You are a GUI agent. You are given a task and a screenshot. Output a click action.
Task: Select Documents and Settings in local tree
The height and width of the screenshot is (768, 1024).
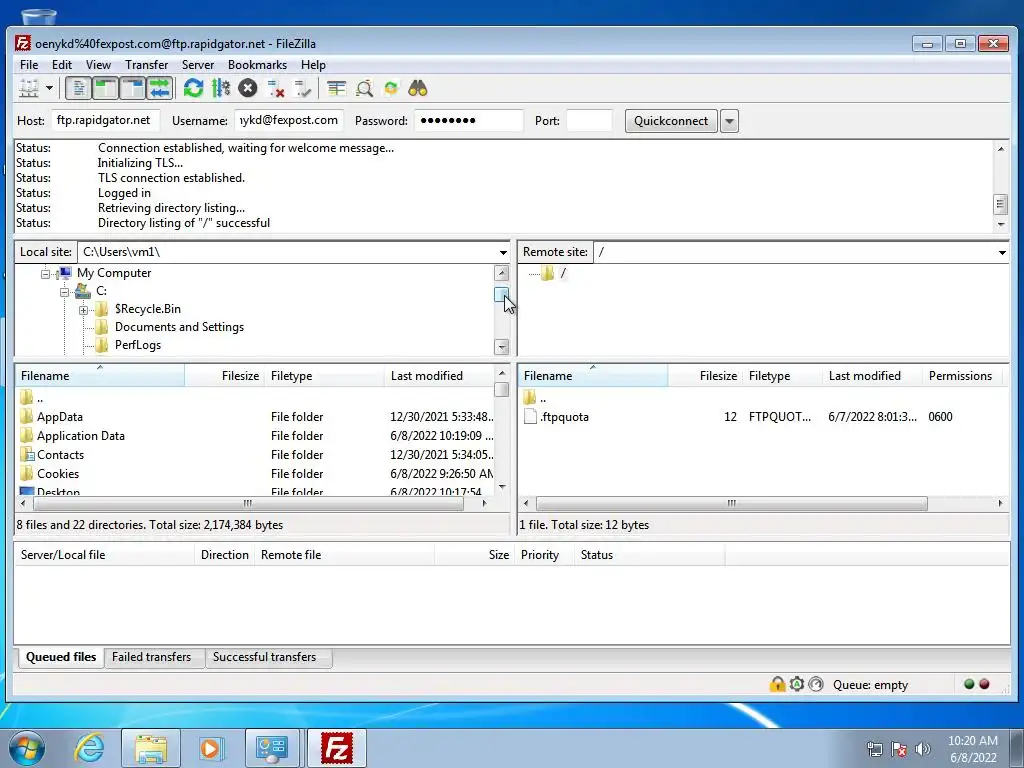point(179,327)
